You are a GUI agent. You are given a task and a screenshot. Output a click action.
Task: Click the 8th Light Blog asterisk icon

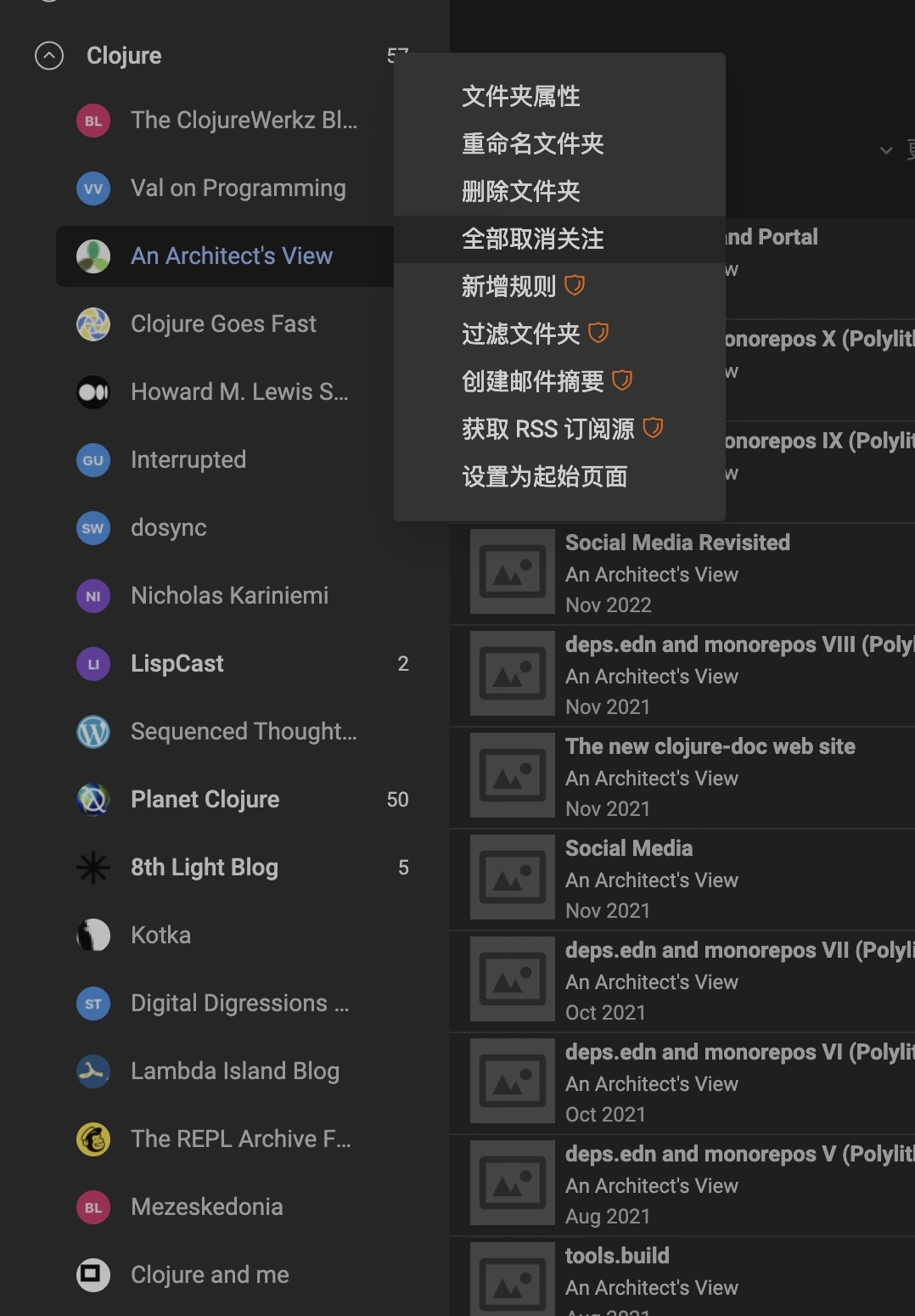pyautogui.click(x=93, y=868)
